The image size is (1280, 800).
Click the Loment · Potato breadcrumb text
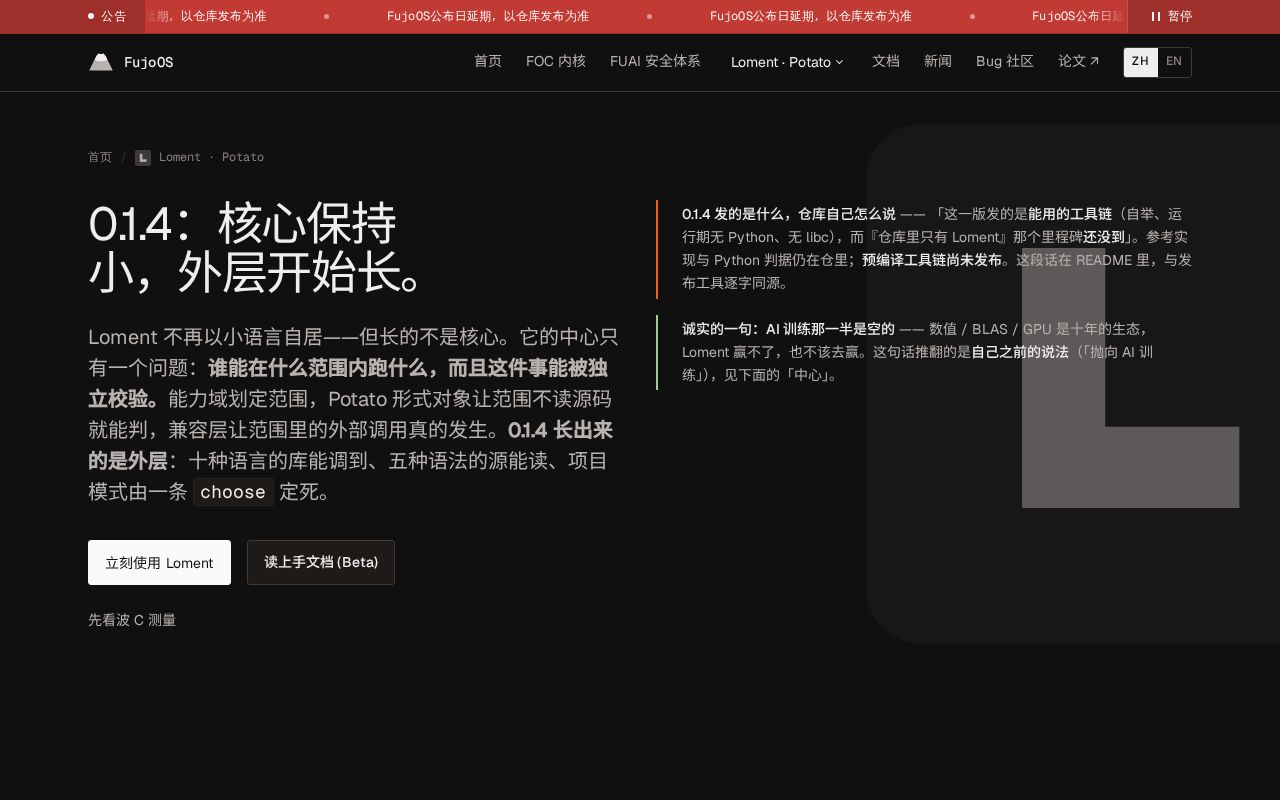(x=211, y=157)
